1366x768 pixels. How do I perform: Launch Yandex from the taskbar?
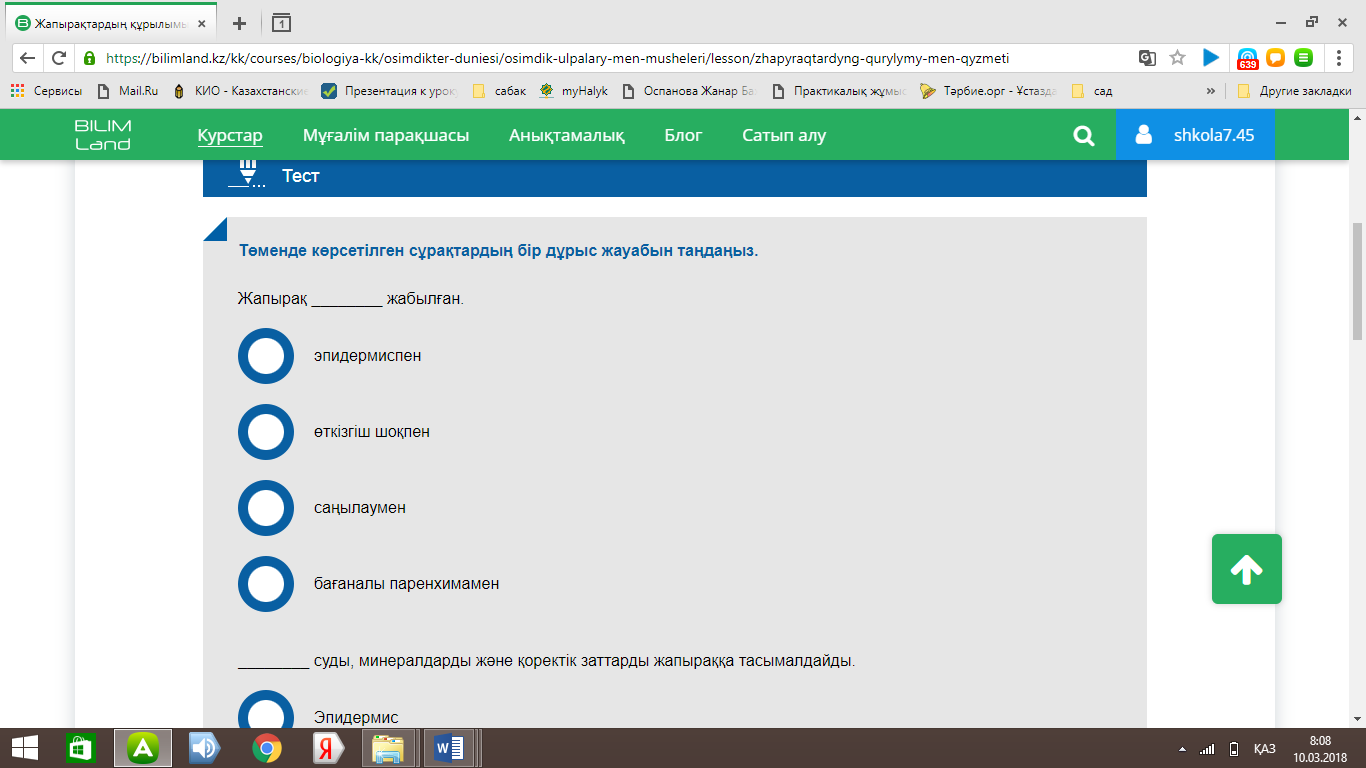tap(326, 747)
